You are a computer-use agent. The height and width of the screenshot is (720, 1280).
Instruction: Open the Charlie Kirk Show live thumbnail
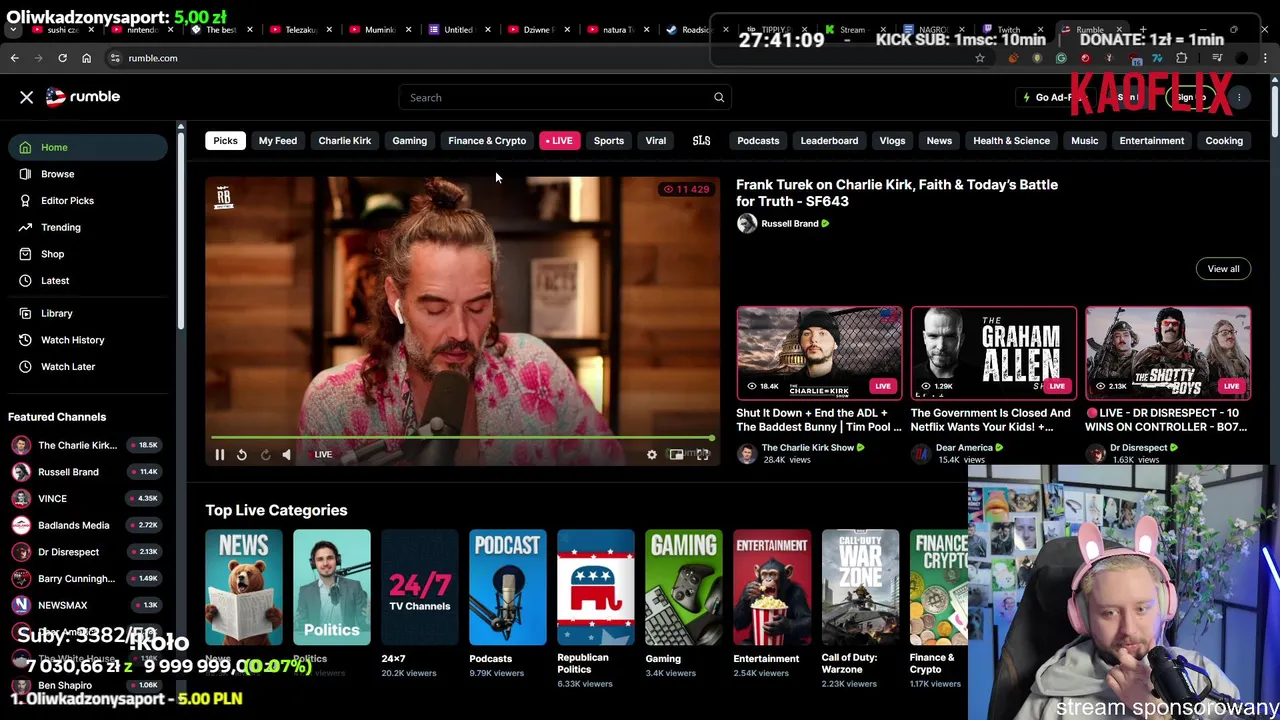click(819, 353)
